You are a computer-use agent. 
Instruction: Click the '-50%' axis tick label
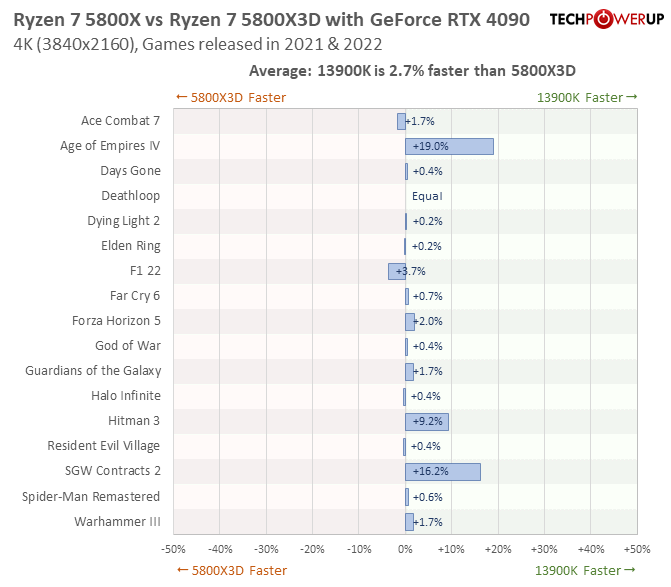(173, 549)
